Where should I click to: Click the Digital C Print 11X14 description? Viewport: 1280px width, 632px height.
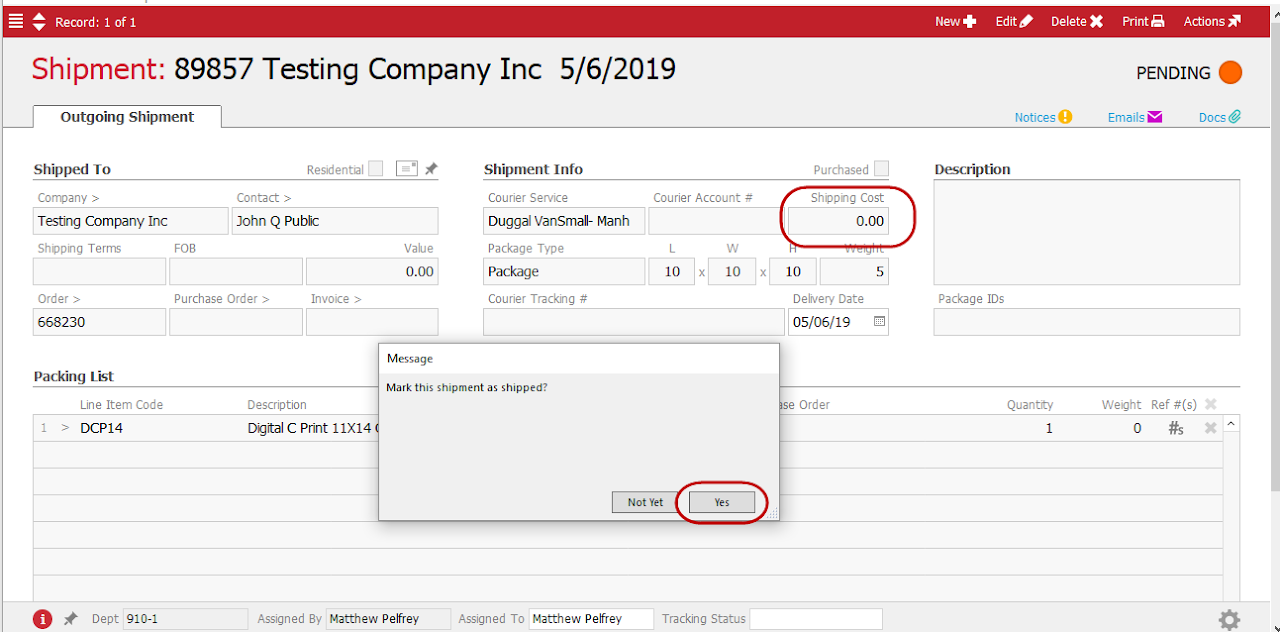pyautogui.click(x=313, y=428)
